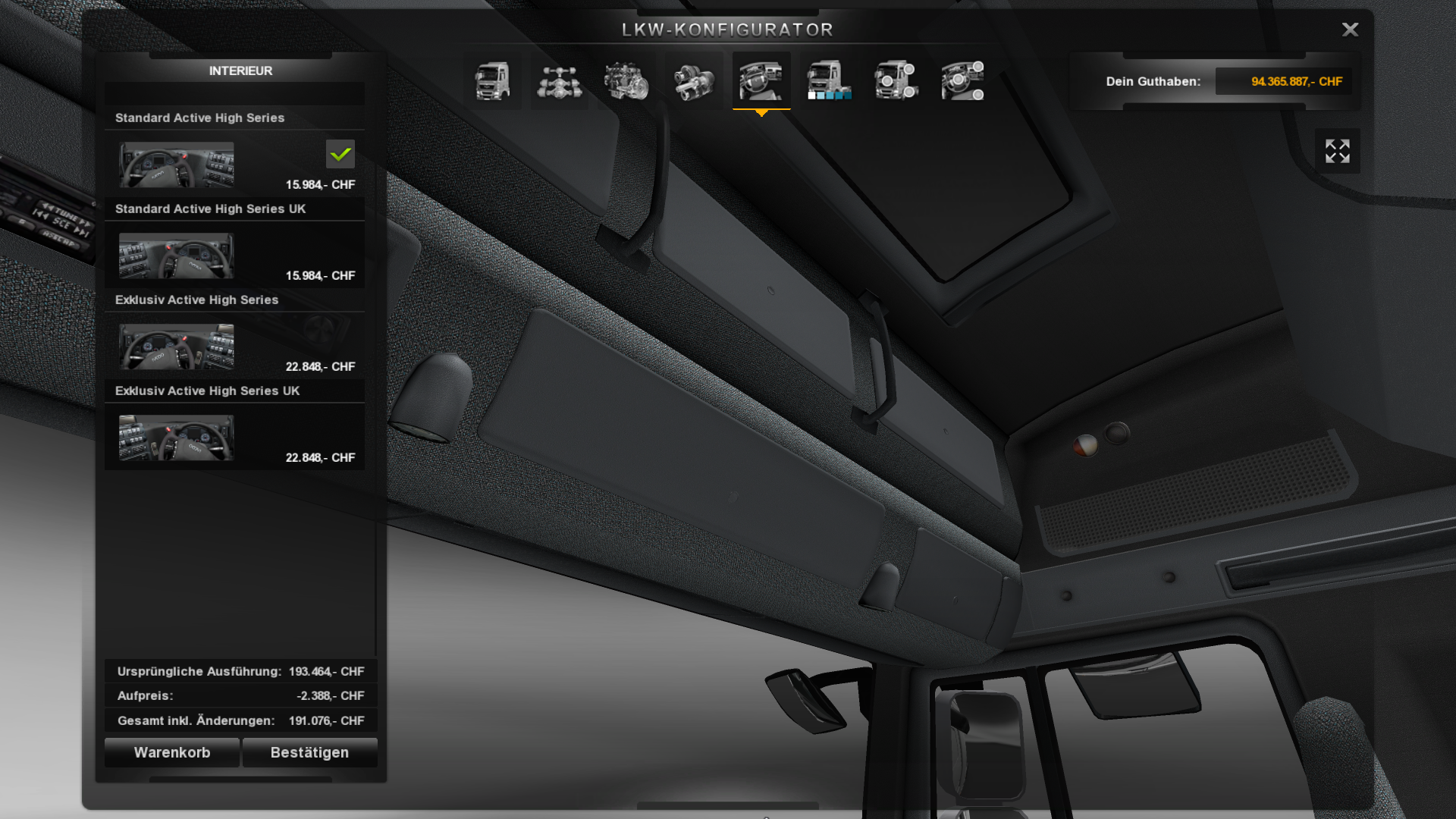
Task: Open the chassis configuration category
Action: point(560,81)
